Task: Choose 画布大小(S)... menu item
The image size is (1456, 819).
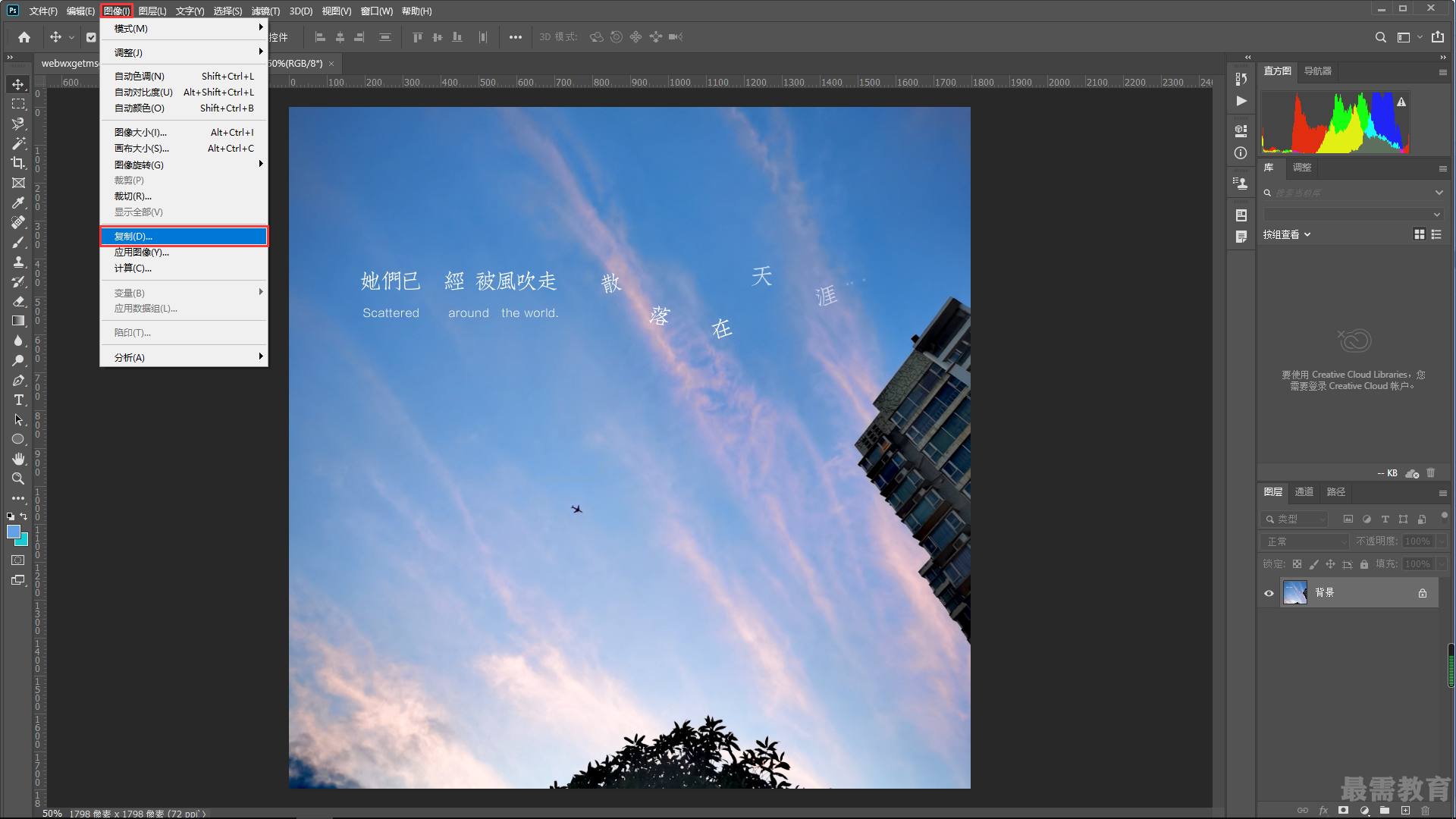Action: [184, 149]
